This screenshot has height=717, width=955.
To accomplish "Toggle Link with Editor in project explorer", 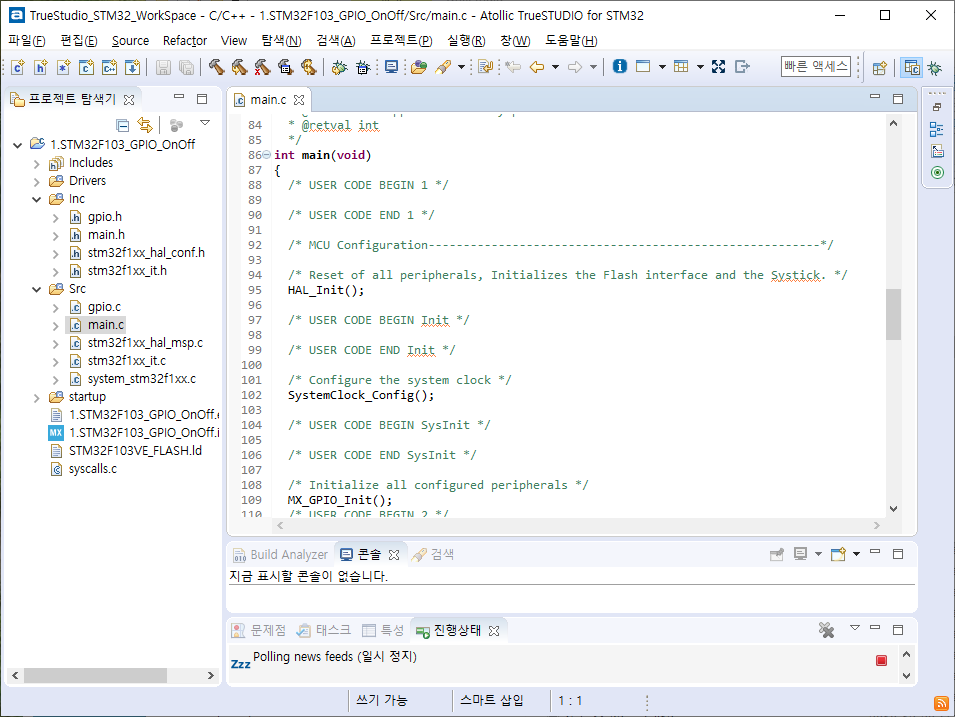I will click(x=145, y=125).
